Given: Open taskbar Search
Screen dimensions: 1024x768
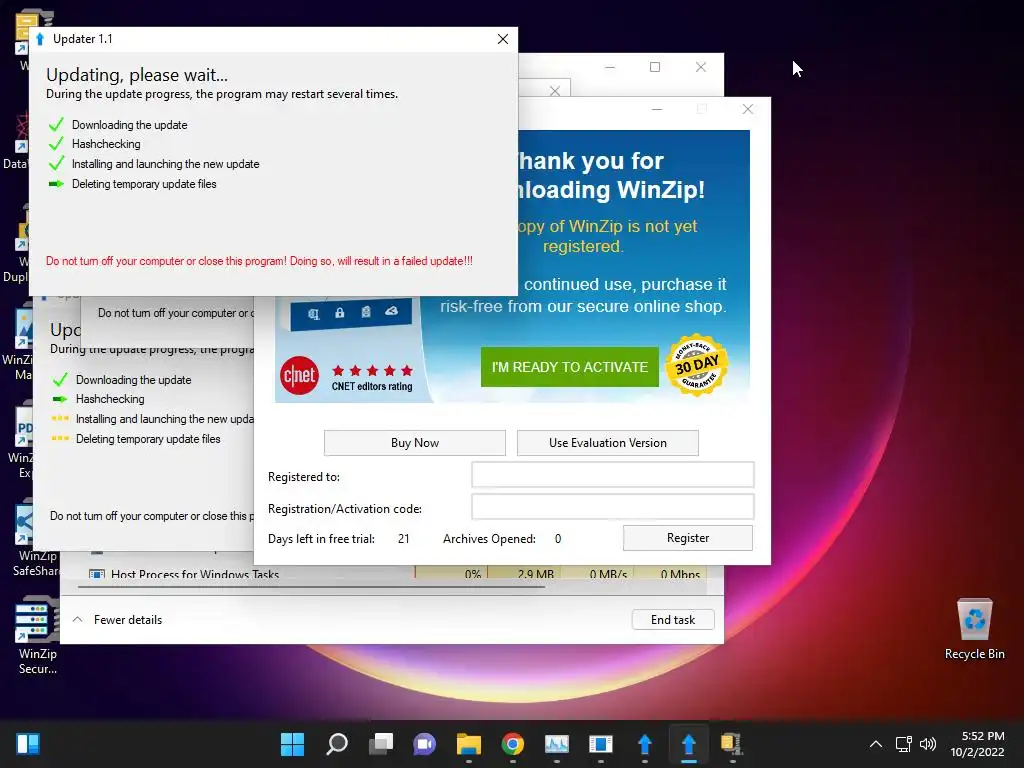Looking at the screenshot, I should (337, 744).
